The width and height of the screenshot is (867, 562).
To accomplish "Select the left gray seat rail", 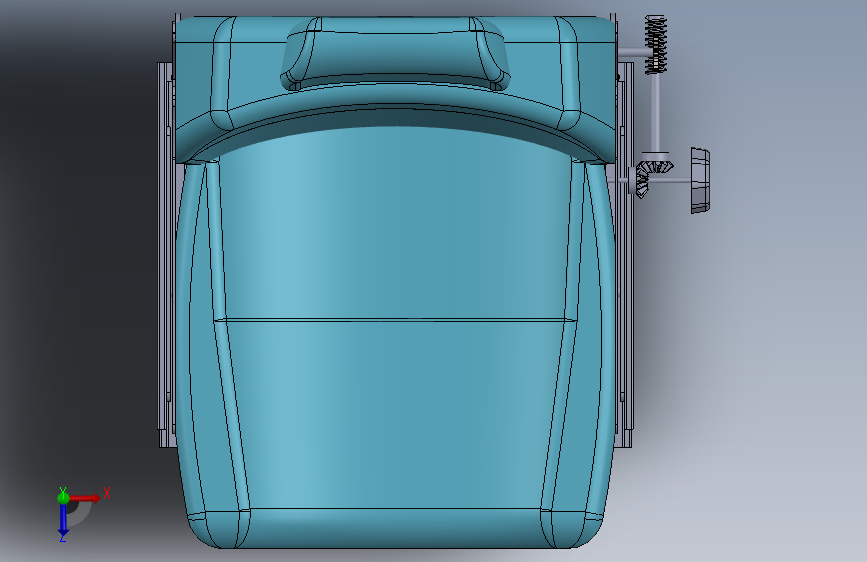I will [166, 254].
